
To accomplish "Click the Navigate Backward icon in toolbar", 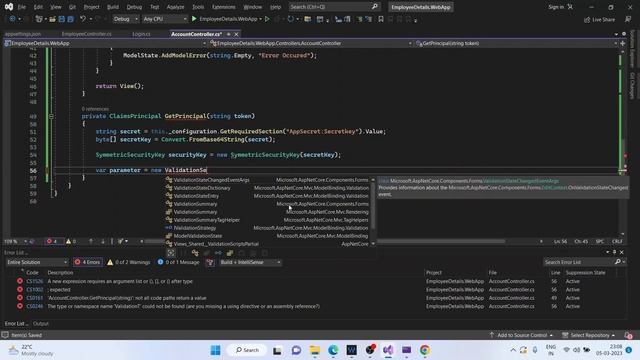I will click(12, 19).
